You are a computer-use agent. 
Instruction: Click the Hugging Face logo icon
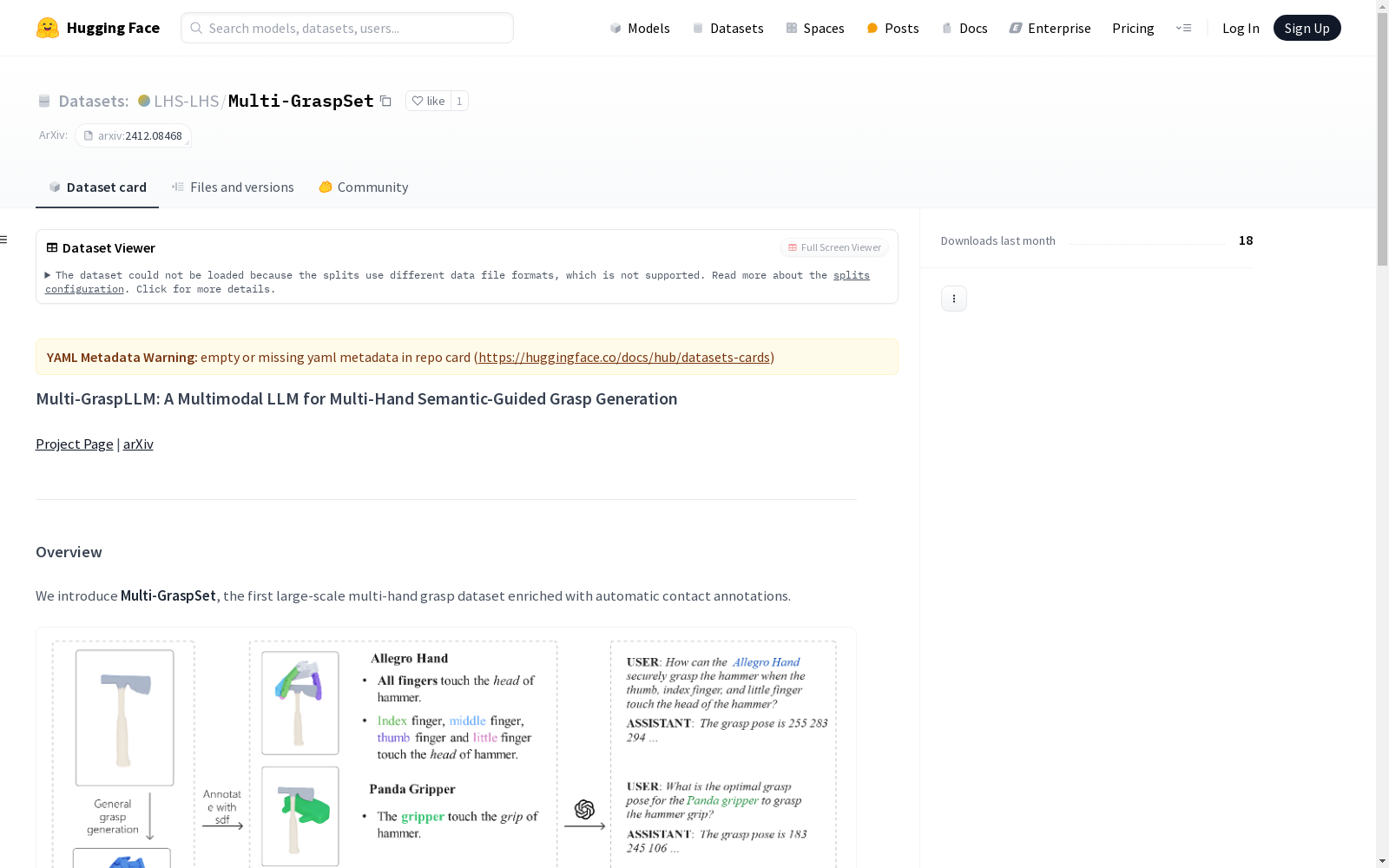click(x=48, y=28)
